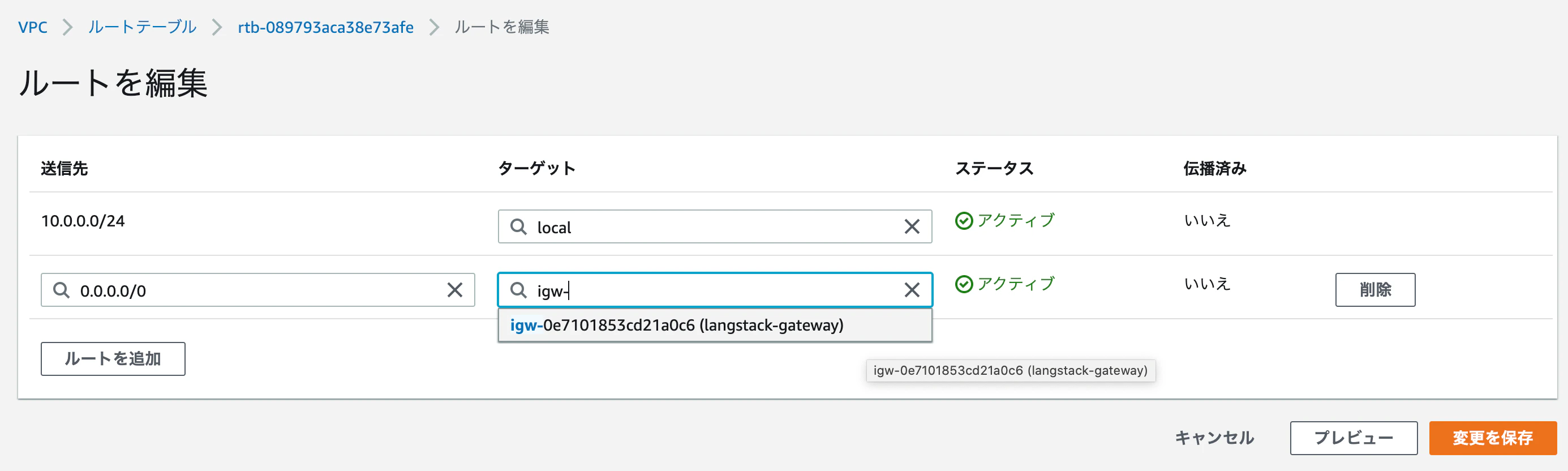Open プレビュー button
This screenshot has width=1568, height=471.
coord(1353,438)
